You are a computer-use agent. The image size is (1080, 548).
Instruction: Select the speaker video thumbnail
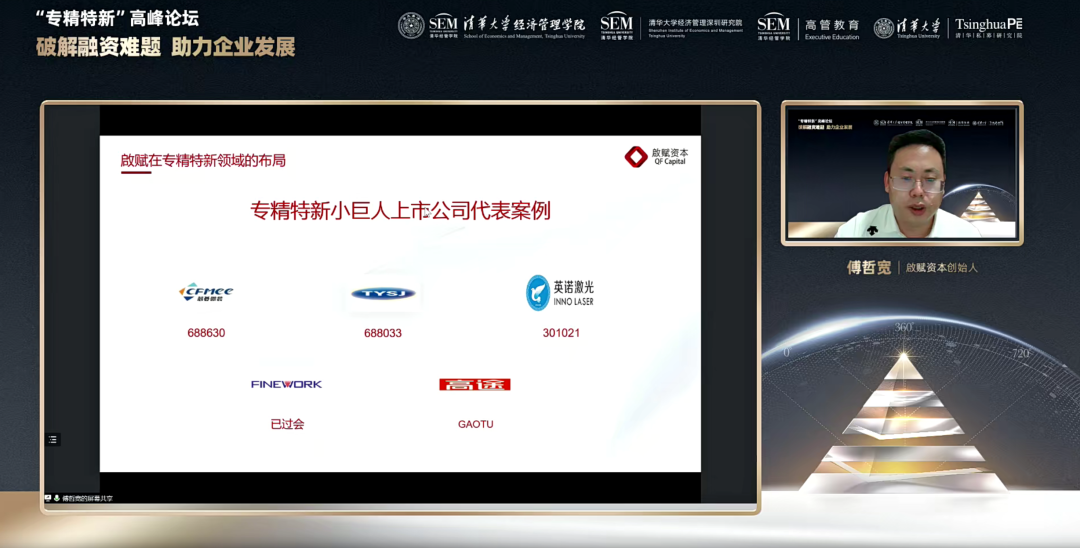[902, 172]
